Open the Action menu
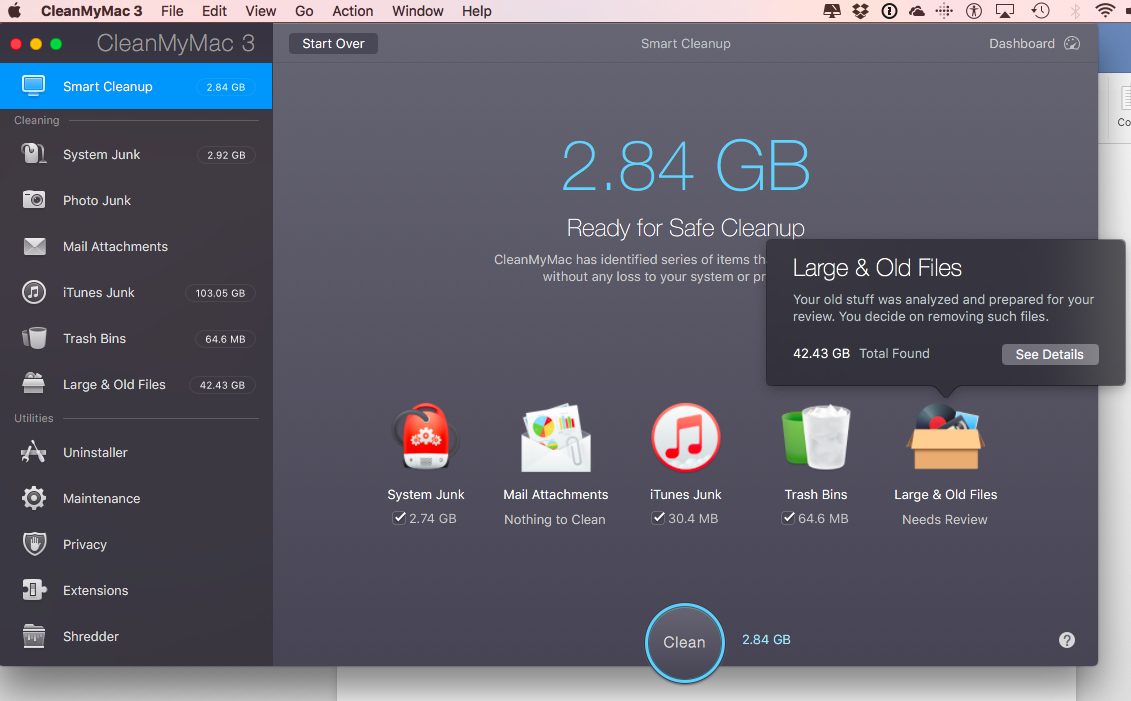Screen dimensions: 1131x701 click(x=352, y=11)
